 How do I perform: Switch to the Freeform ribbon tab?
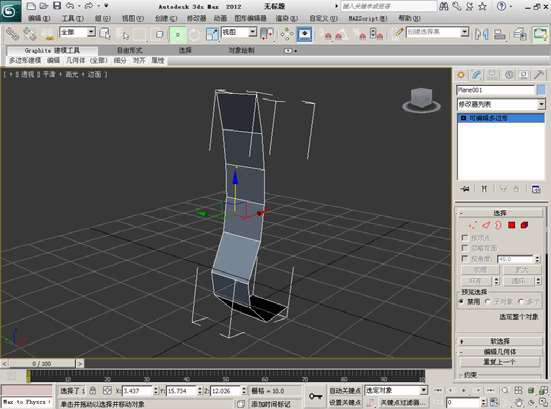pos(130,51)
